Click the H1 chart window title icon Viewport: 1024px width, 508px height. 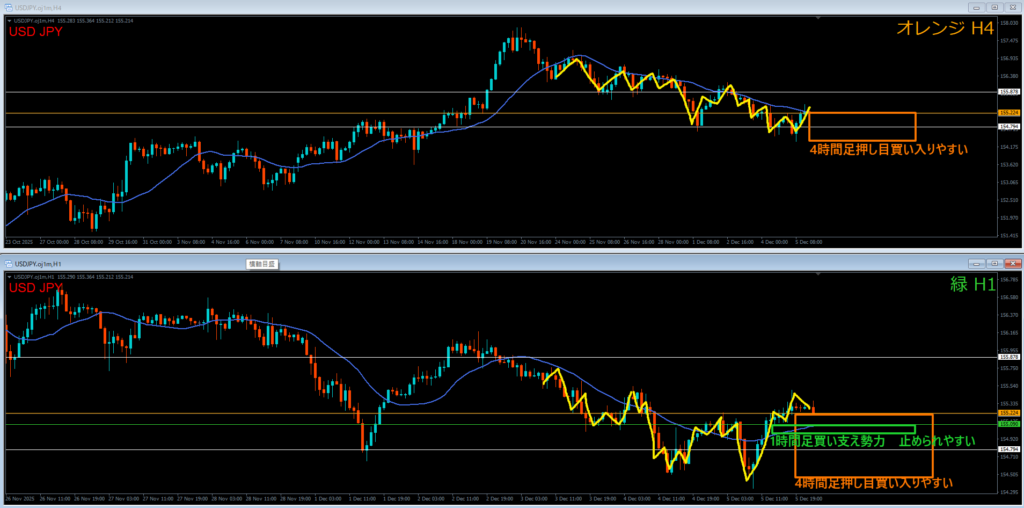click(8, 263)
